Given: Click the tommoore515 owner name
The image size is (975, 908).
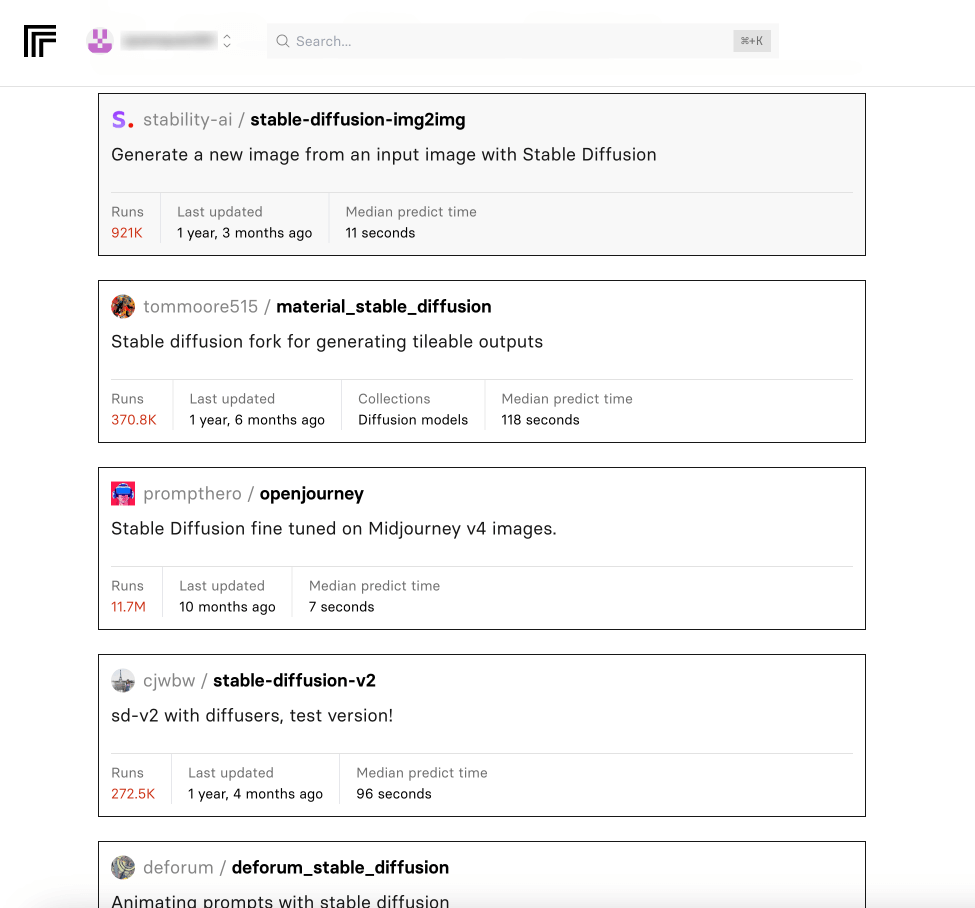Looking at the screenshot, I should (200, 307).
